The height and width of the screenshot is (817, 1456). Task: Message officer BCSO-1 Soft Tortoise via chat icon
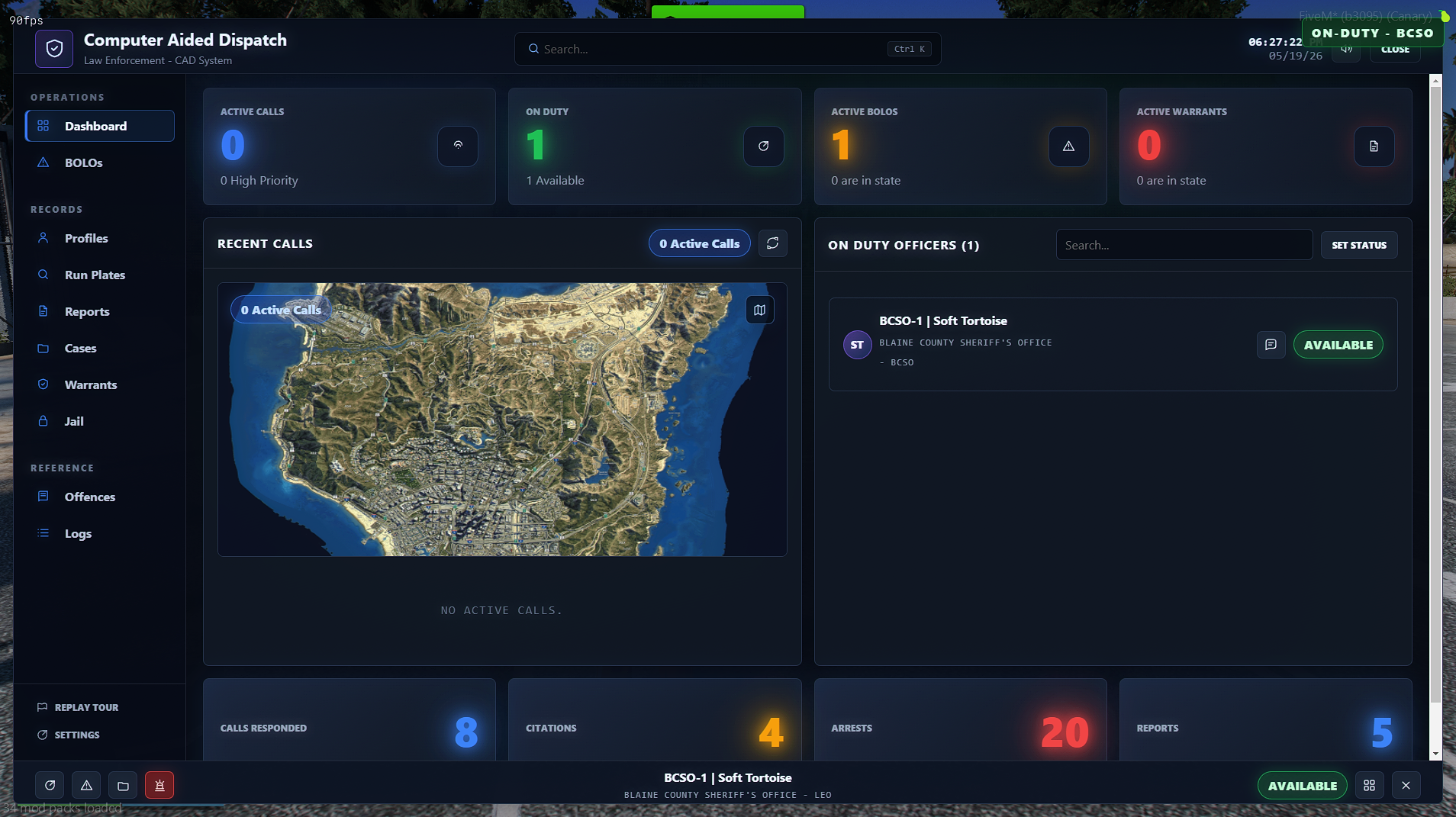[1271, 345]
